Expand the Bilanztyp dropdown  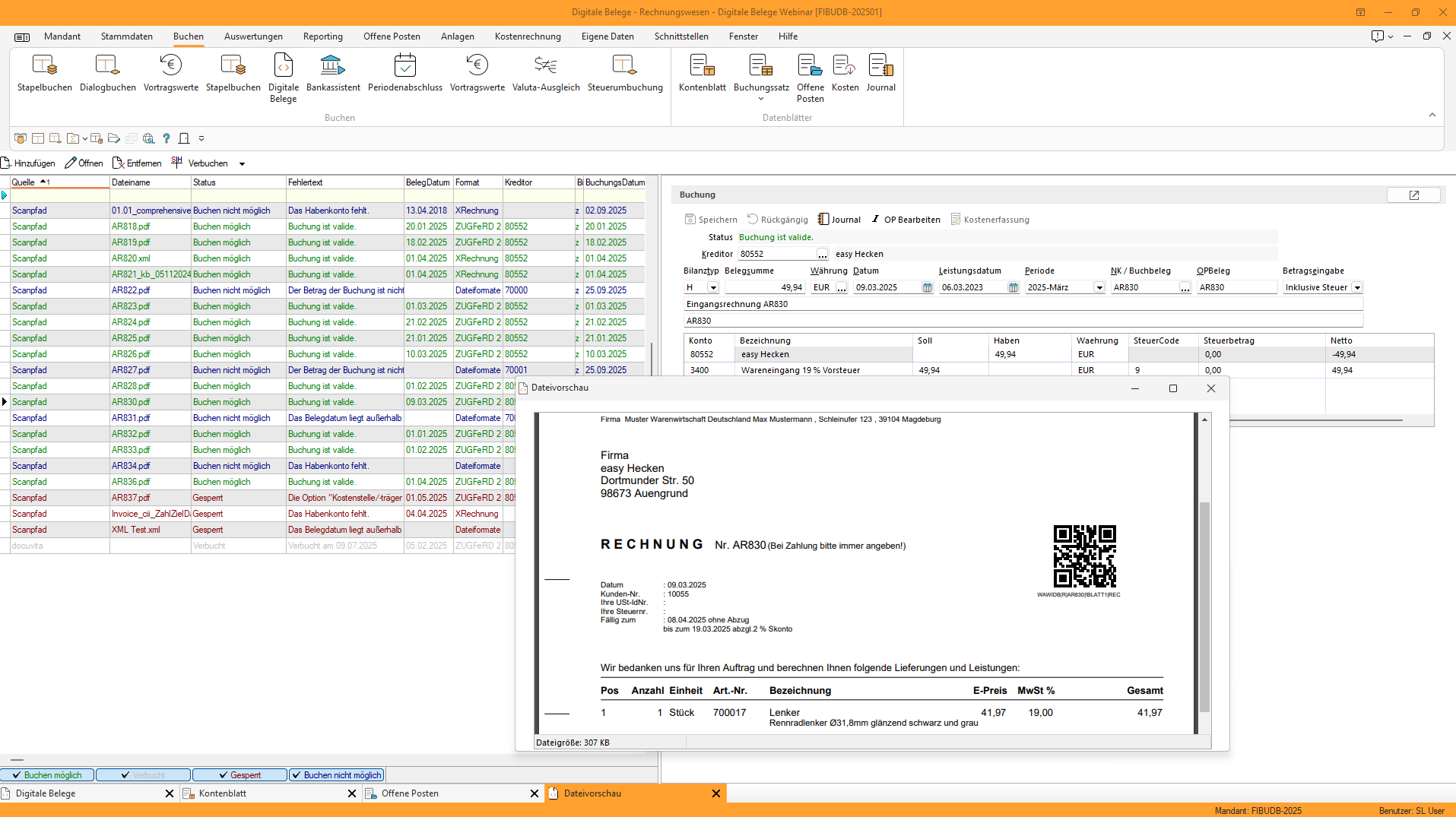712,287
